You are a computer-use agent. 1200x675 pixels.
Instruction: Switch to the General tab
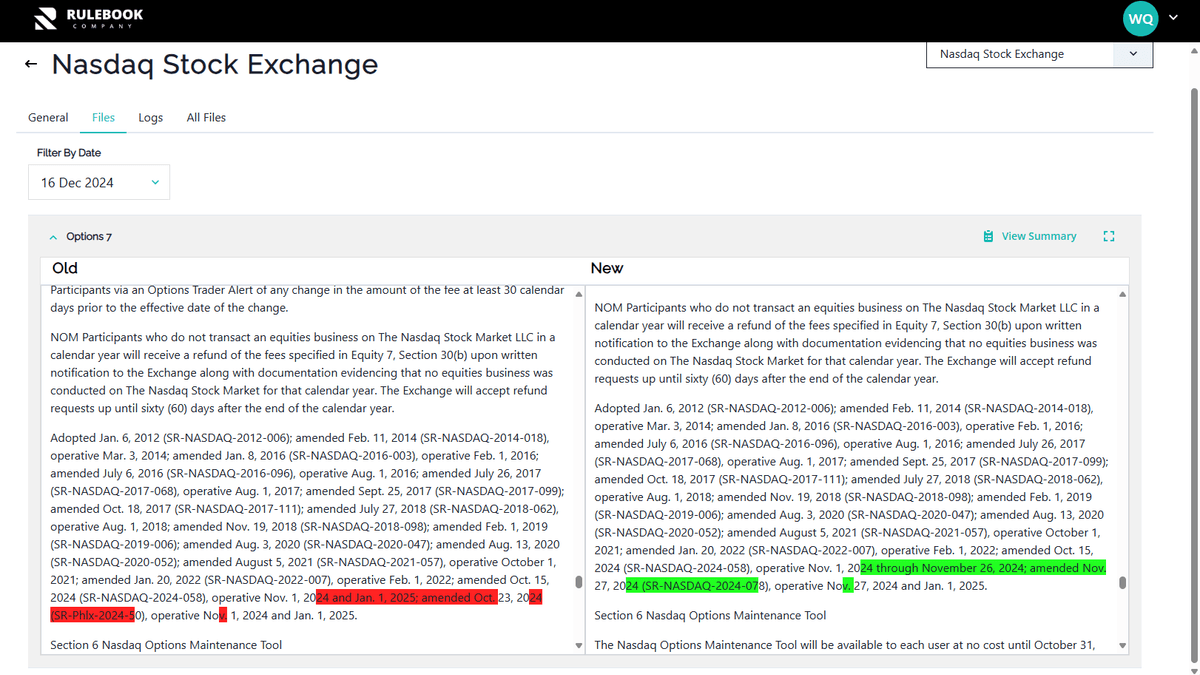tap(48, 117)
